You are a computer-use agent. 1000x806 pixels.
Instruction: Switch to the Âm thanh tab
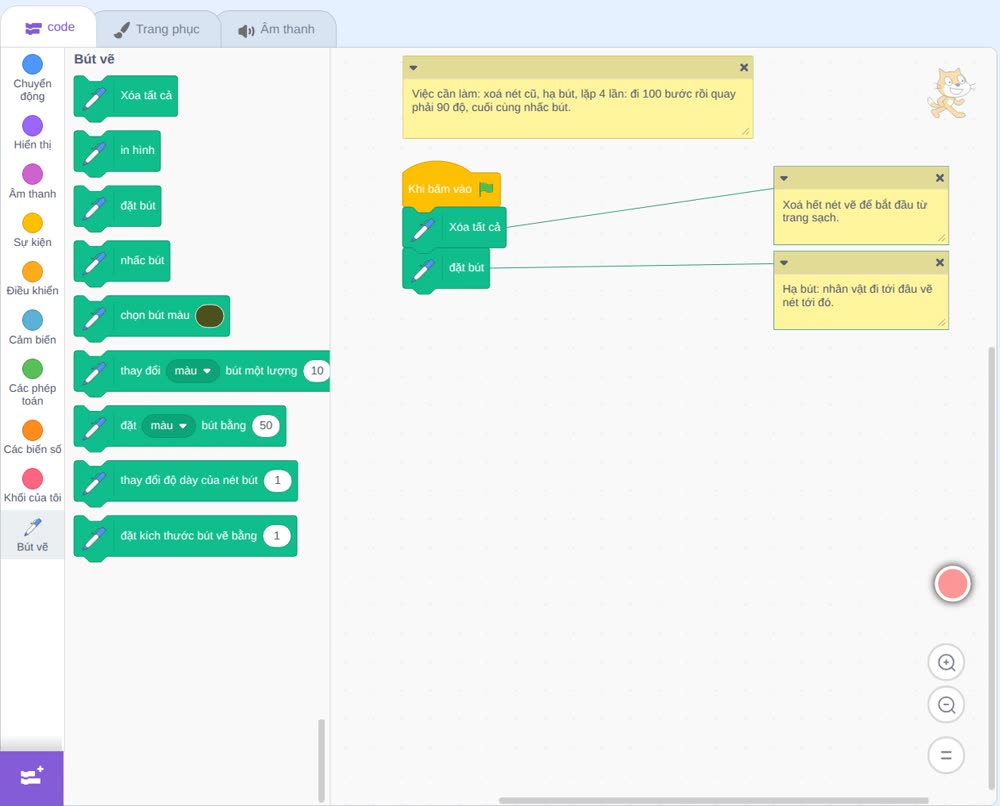point(277,29)
